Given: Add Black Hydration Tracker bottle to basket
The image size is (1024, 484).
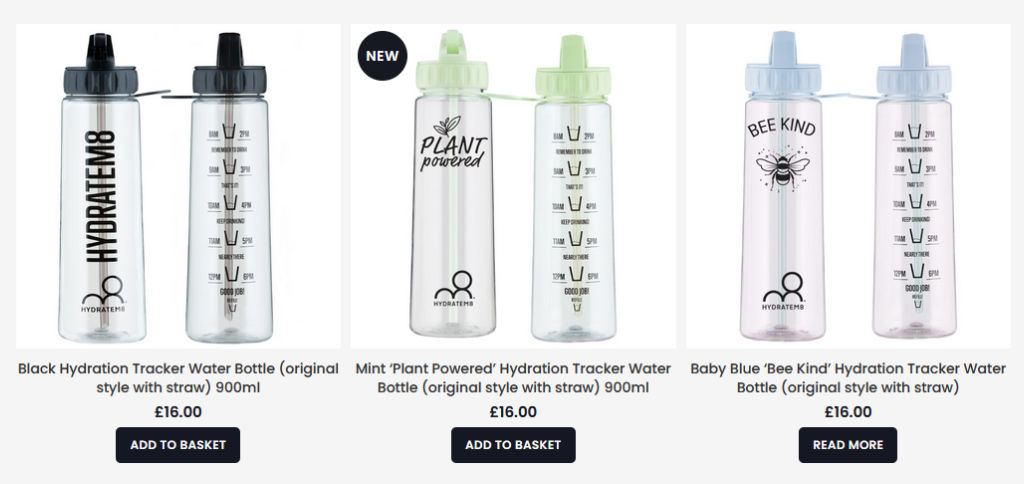Looking at the screenshot, I should point(178,445).
